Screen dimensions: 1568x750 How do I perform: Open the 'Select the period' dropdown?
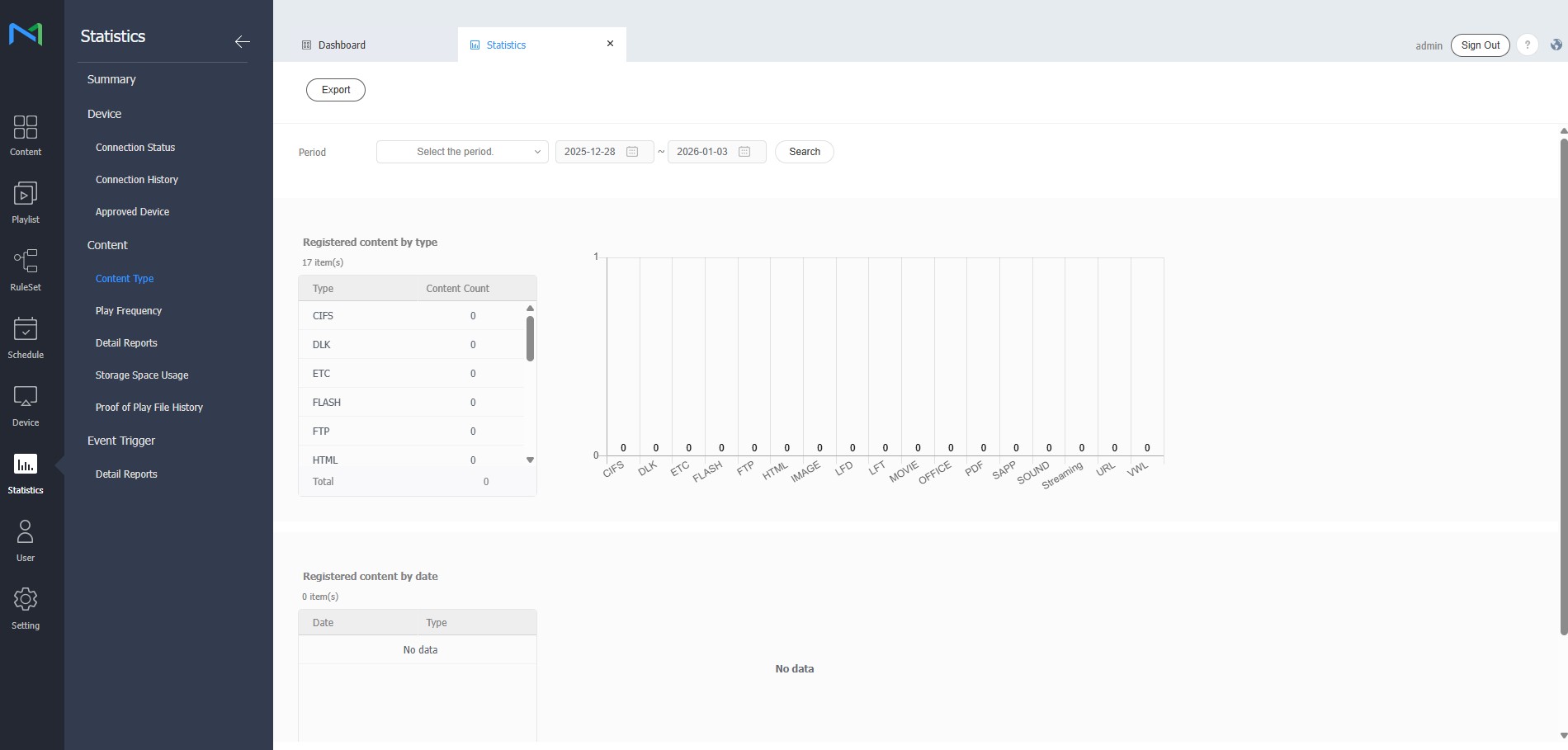(x=461, y=152)
